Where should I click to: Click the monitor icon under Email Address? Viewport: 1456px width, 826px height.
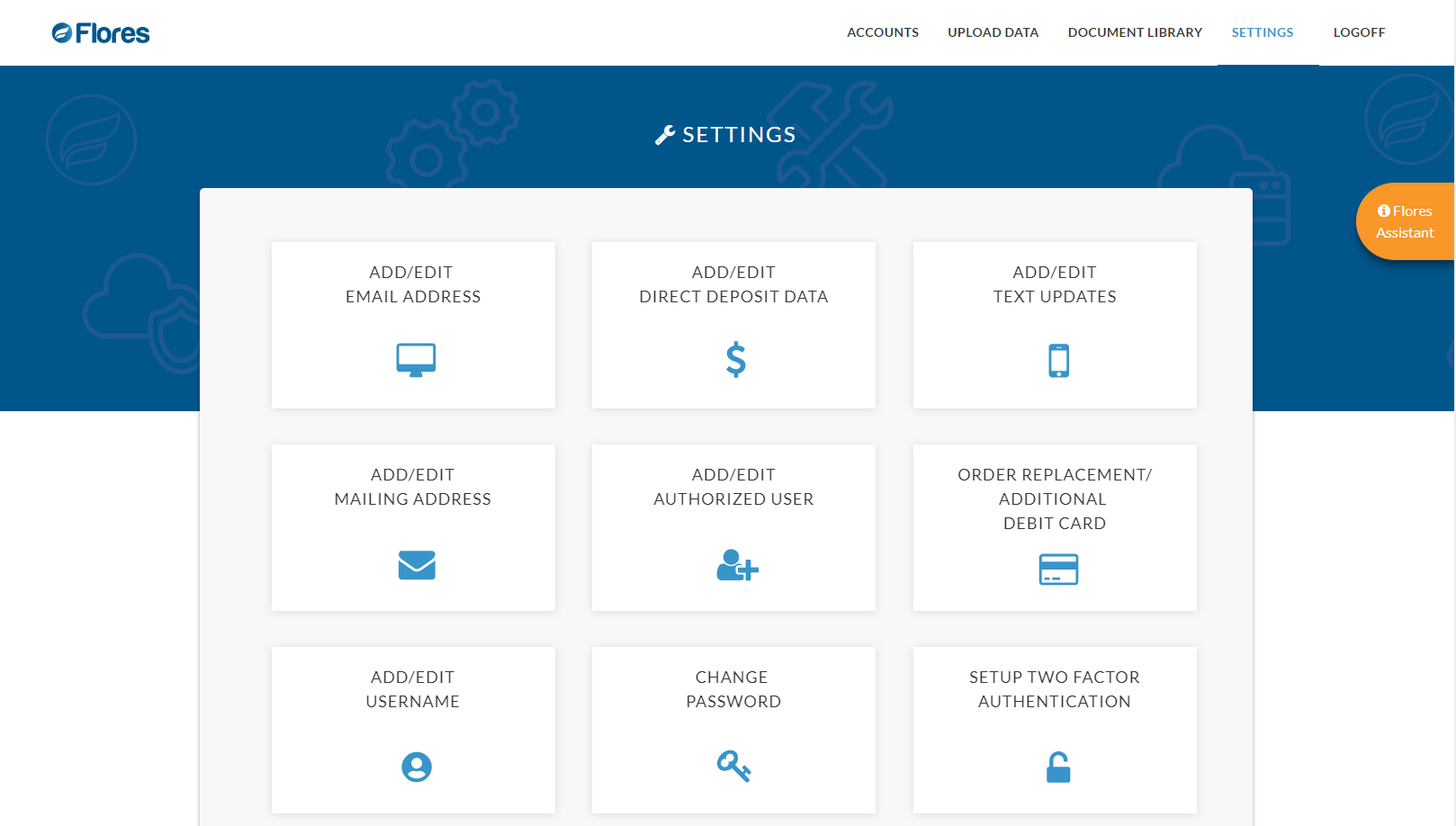tap(416, 360)
